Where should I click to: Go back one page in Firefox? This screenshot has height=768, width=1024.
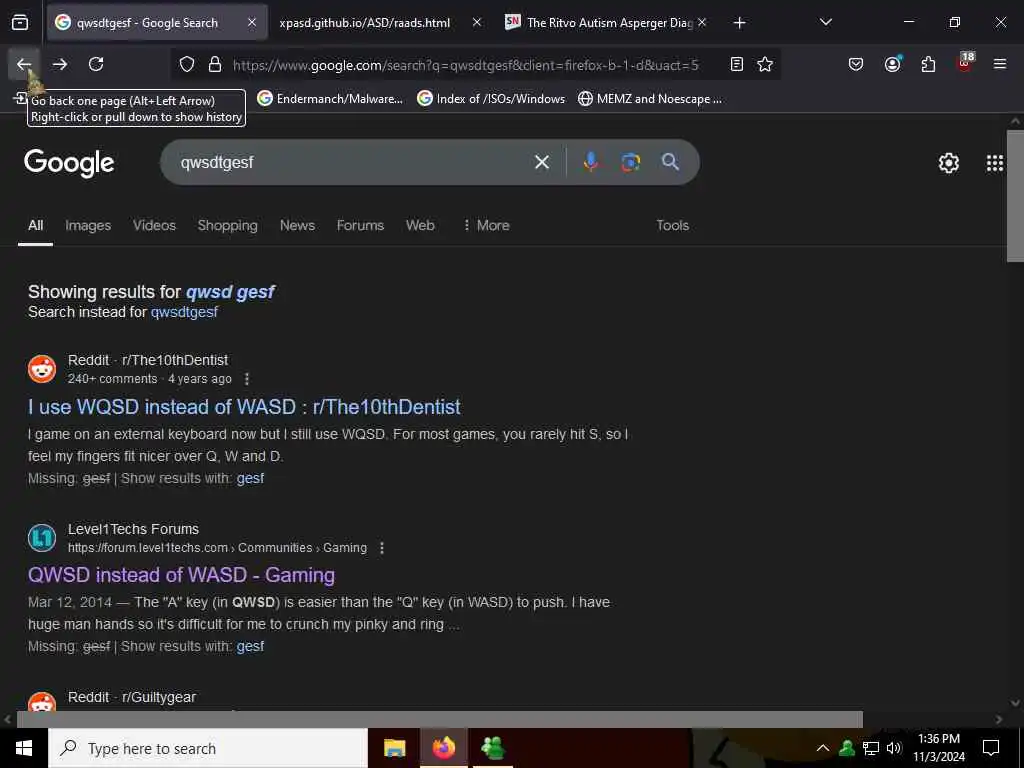point(24,64)
